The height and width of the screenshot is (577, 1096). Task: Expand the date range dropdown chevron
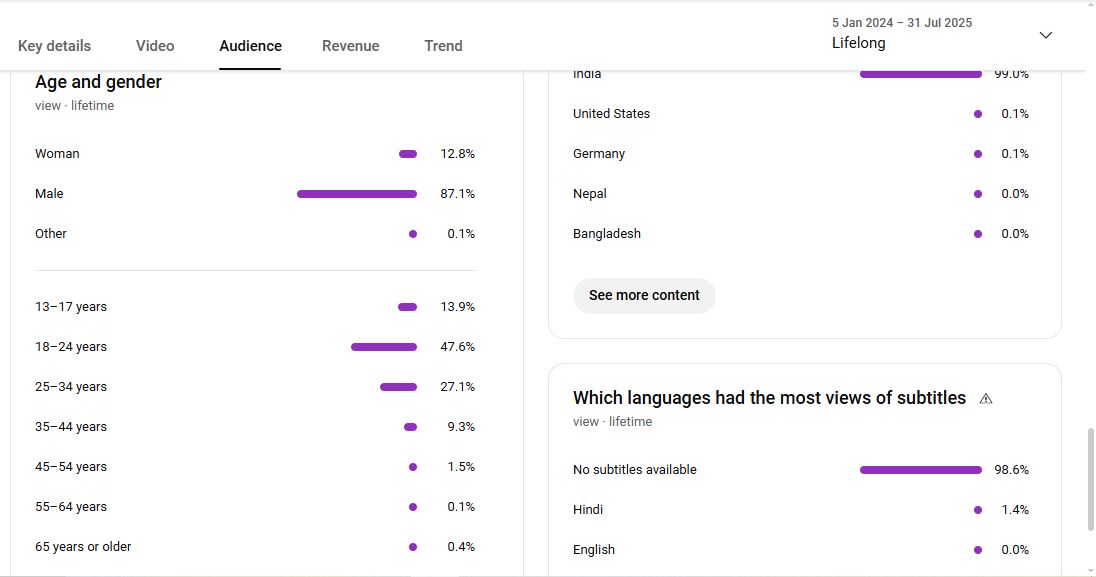pyautogui.click(x=1046, y=35)
